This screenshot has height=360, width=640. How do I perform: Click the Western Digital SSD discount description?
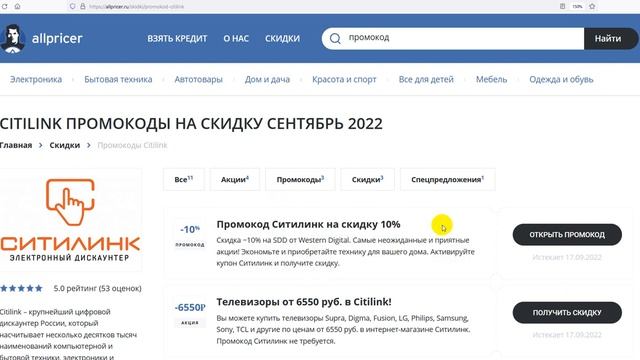click(x=345, y=252)
